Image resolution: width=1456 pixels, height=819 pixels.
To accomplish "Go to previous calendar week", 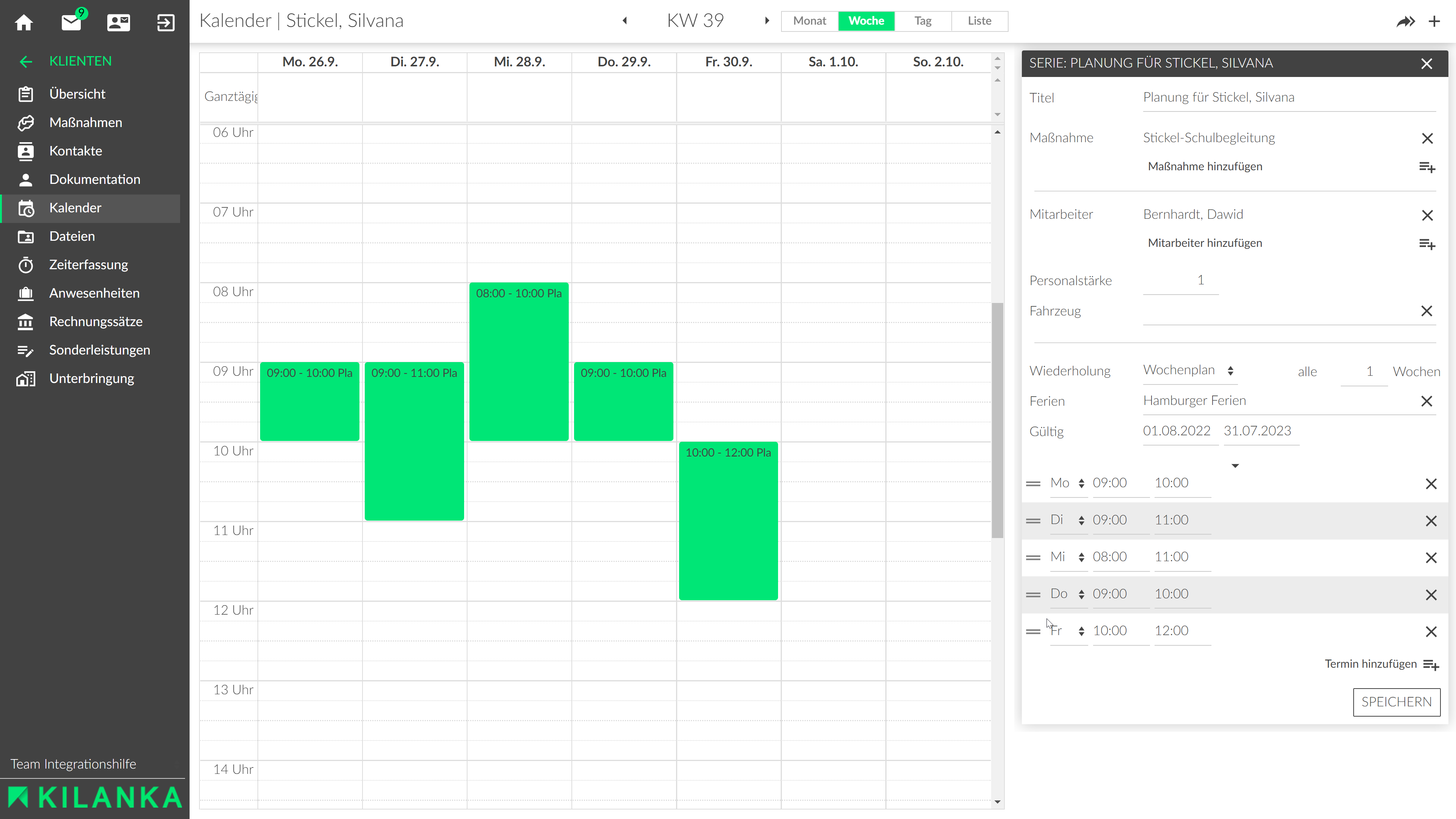I will click(x=624, y=21).
